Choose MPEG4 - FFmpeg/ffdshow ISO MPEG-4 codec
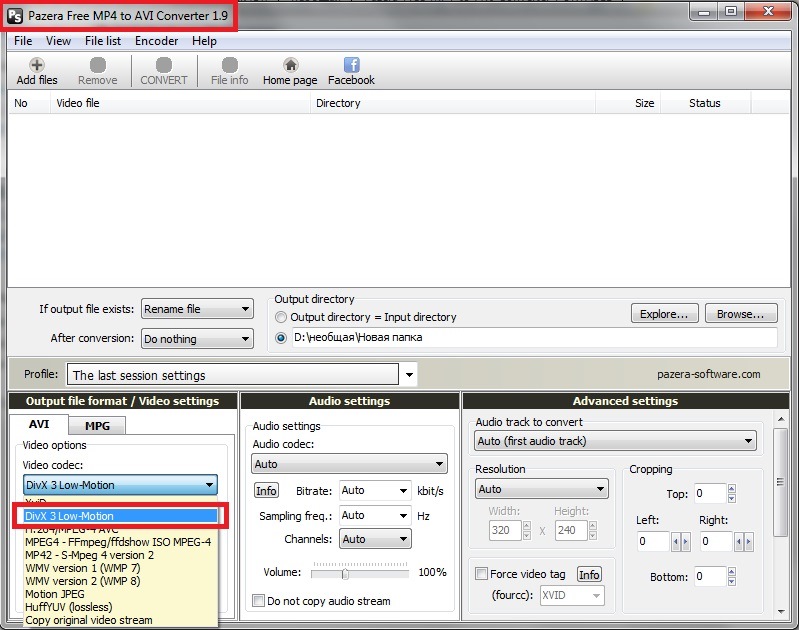 coord(121,542)
